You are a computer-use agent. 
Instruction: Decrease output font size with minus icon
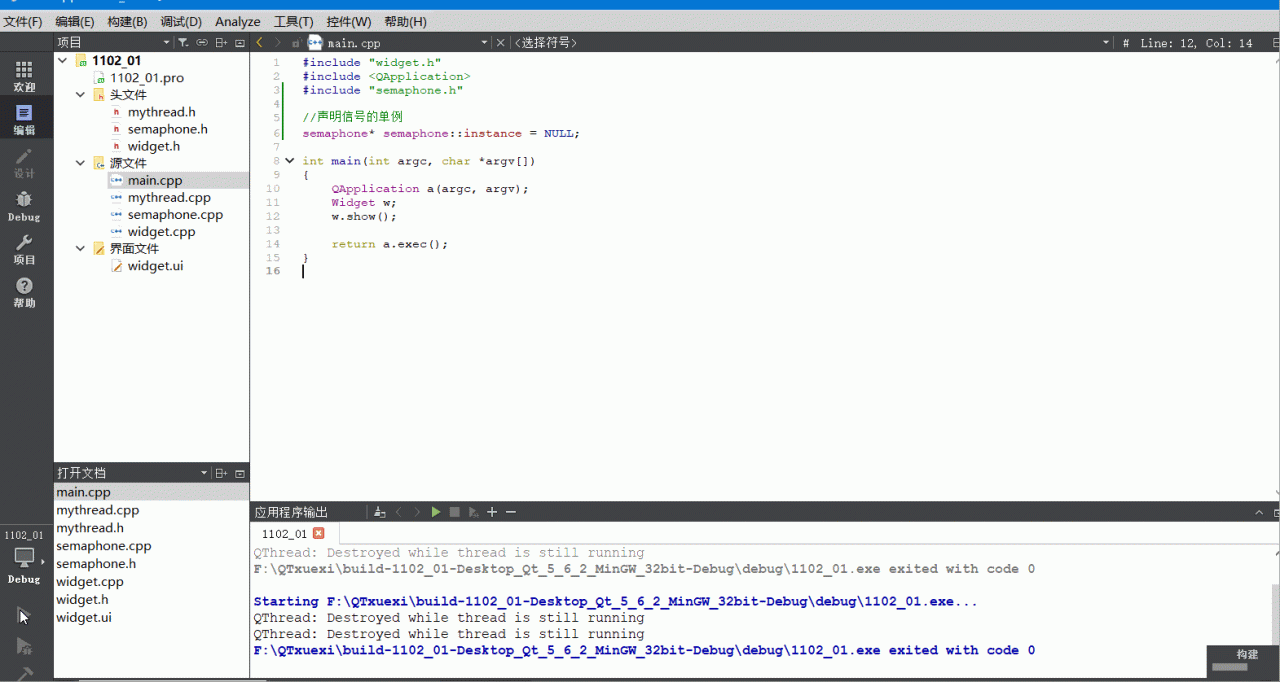tap(510, 512)
